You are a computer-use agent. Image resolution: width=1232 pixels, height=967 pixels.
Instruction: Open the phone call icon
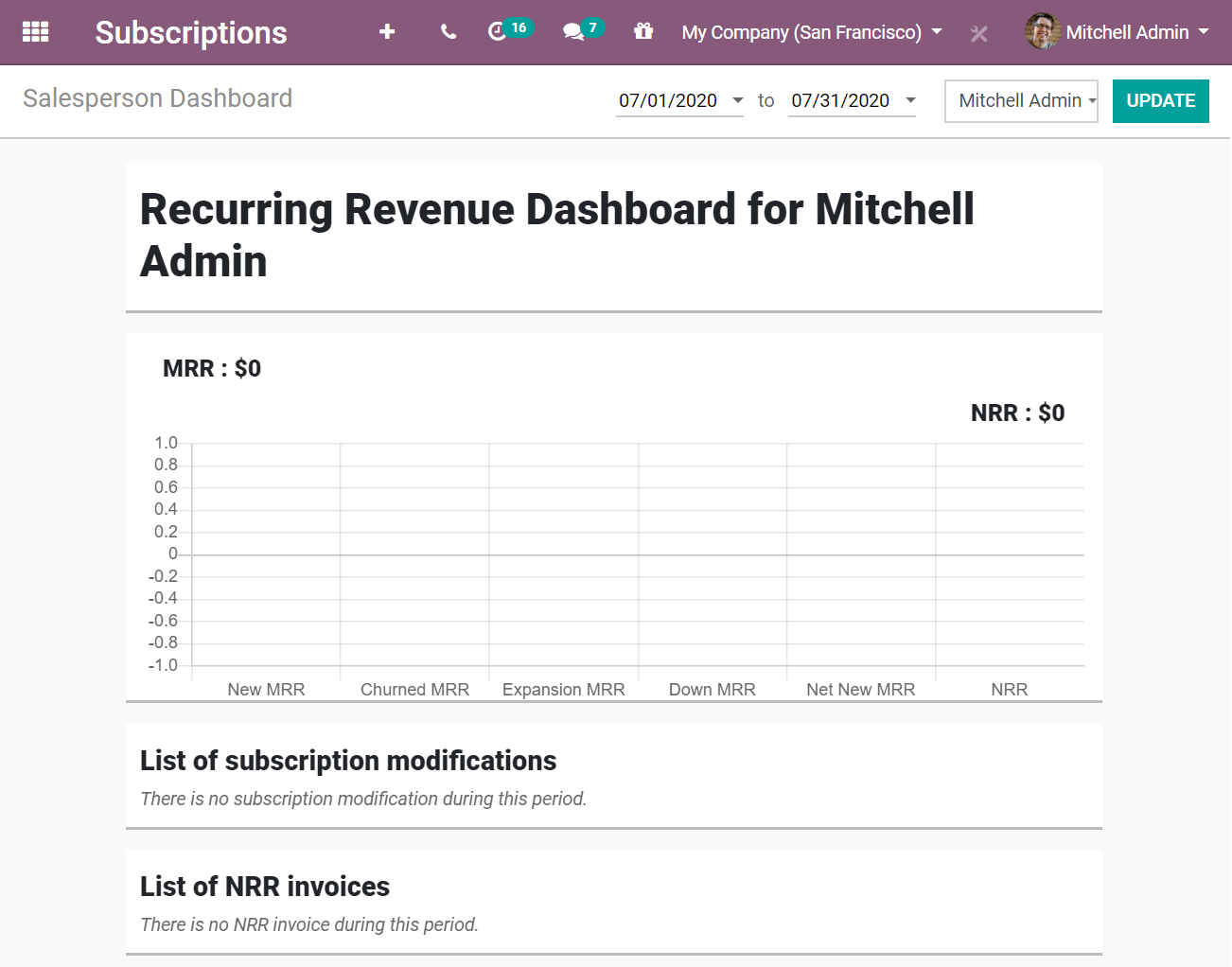[447, 31]
